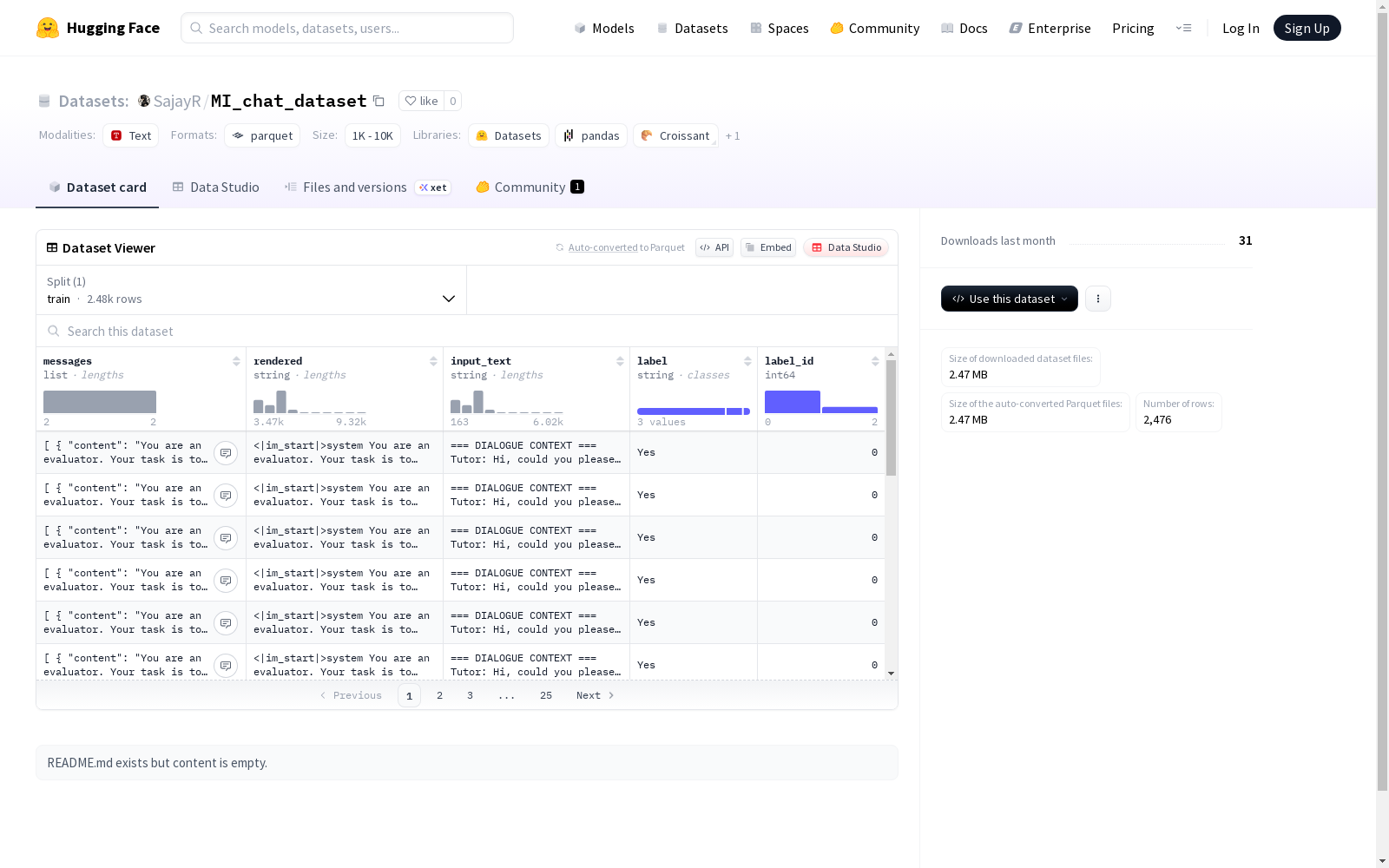The width and height of the screenshot is (1389, 868).
Task: Click the messages lengths histogram
Action: [100, 402]
